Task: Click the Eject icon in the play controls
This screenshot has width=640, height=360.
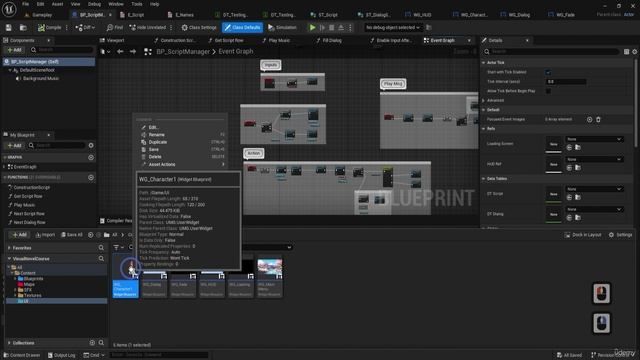Action: click(341, 27)
